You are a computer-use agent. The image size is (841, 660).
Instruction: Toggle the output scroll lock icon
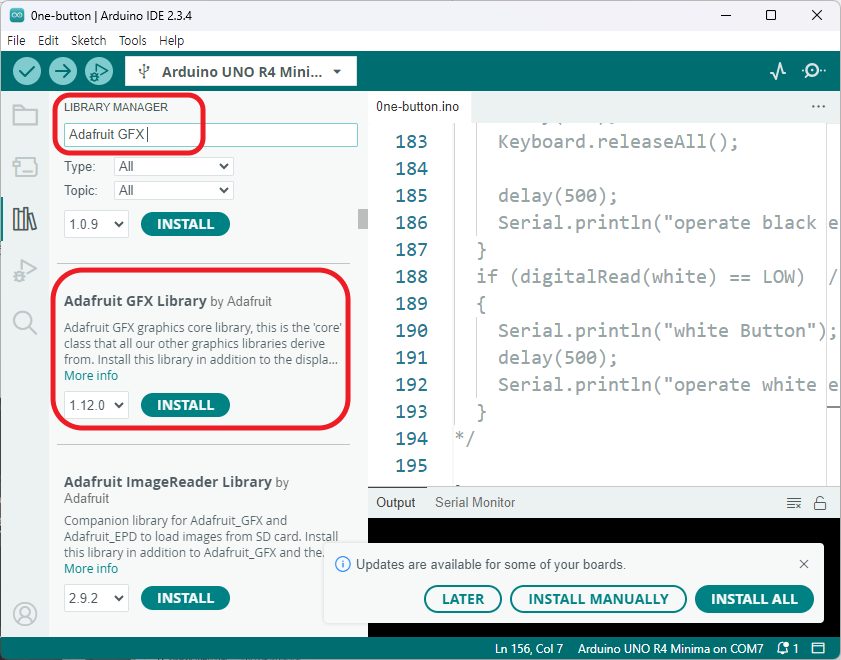point(820,503)
